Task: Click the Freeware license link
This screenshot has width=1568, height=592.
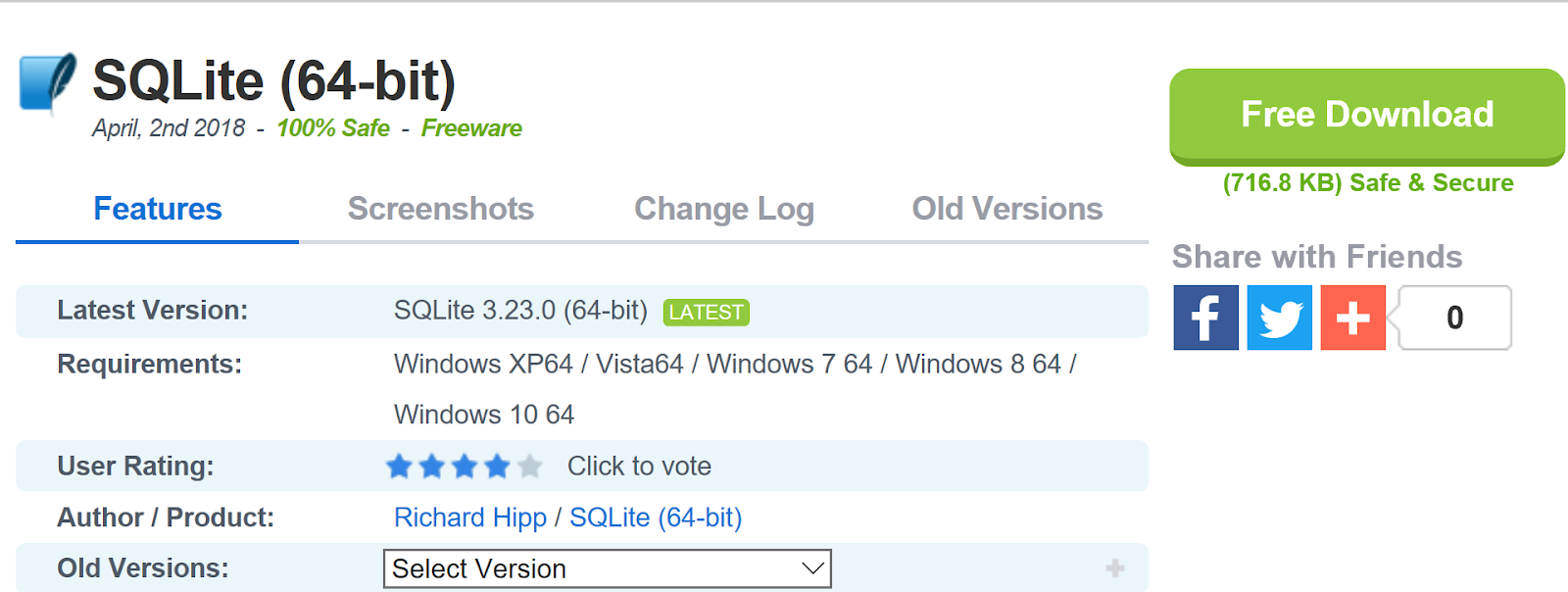Action: coord(471,128)
